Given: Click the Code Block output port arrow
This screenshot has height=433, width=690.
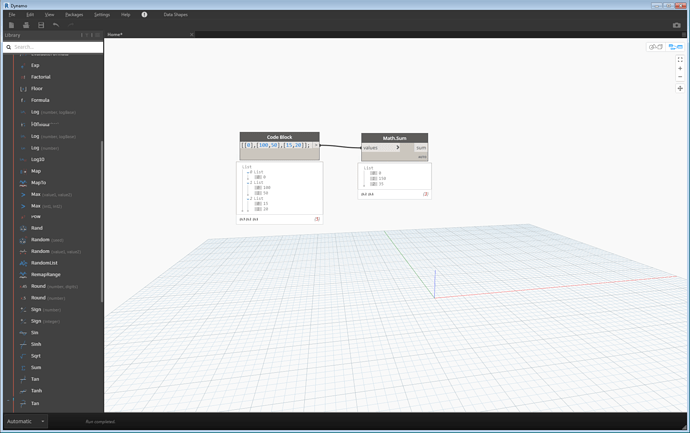Looking at the screenshot, I should tap(316, 145).
